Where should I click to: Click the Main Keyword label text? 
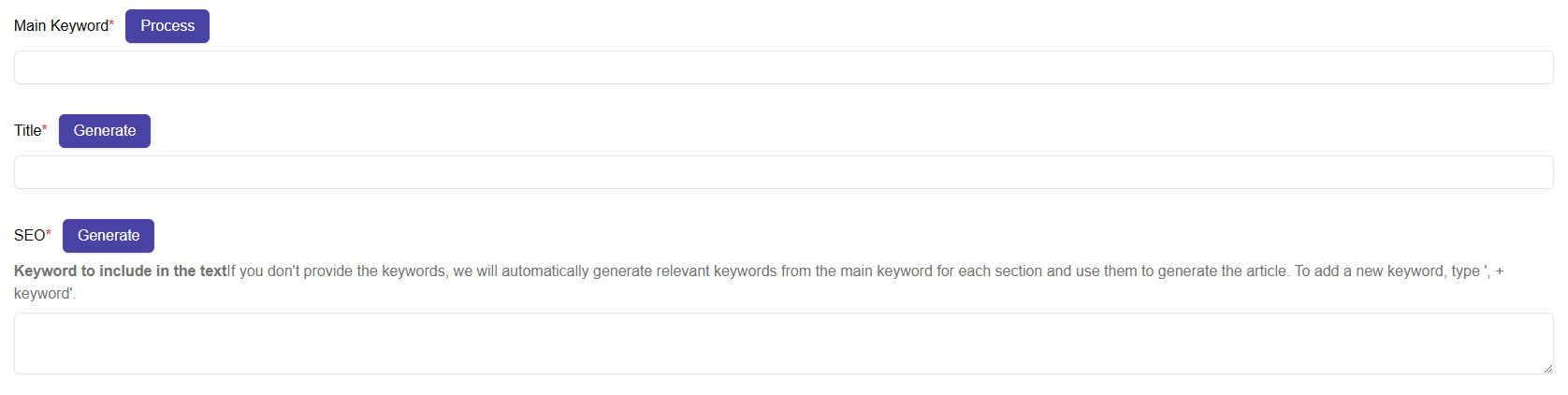click(61, 26)
